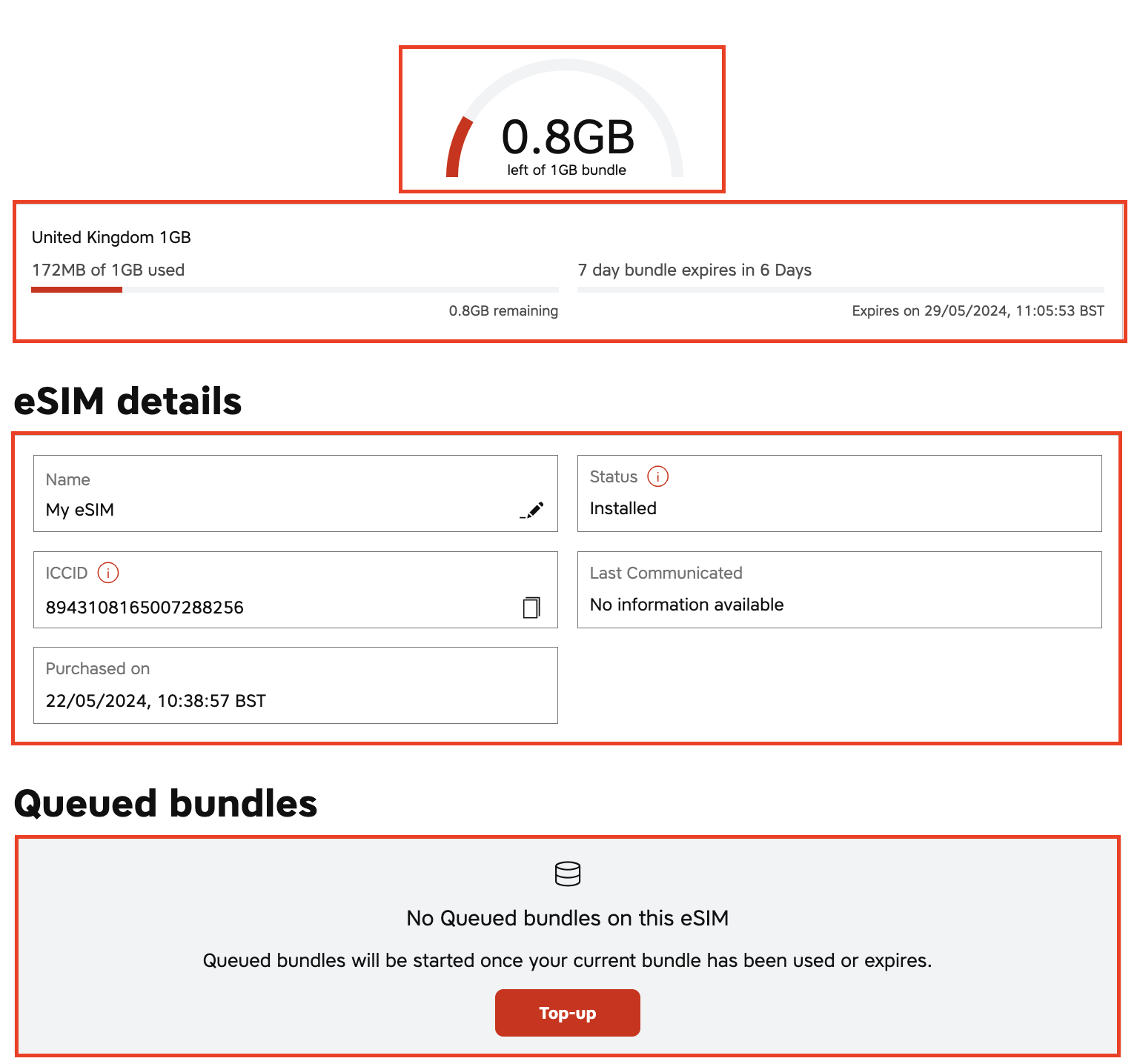Click the bundle expiry progress bar
The image size is (1137, 1064).
(x=841, y=290)
